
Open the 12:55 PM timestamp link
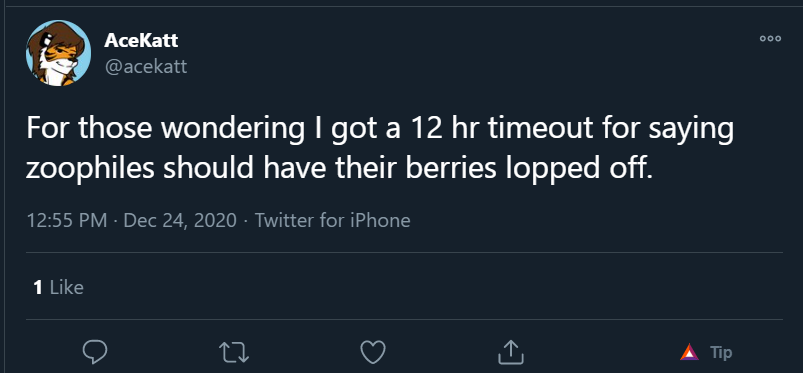[67, 221]
